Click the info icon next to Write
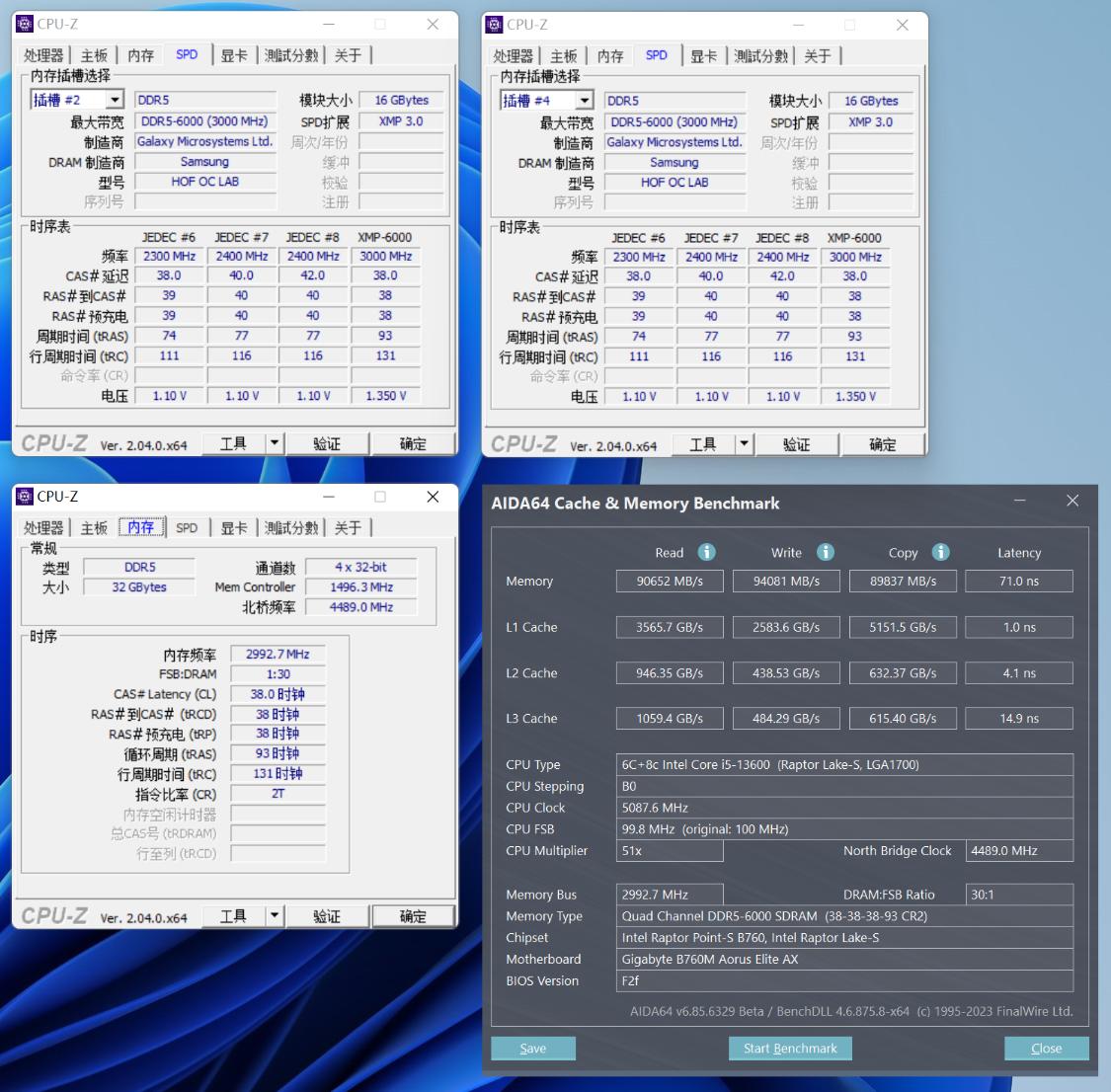The height and width of the screenshot is (1092, 1111). (x=826, y=552)
